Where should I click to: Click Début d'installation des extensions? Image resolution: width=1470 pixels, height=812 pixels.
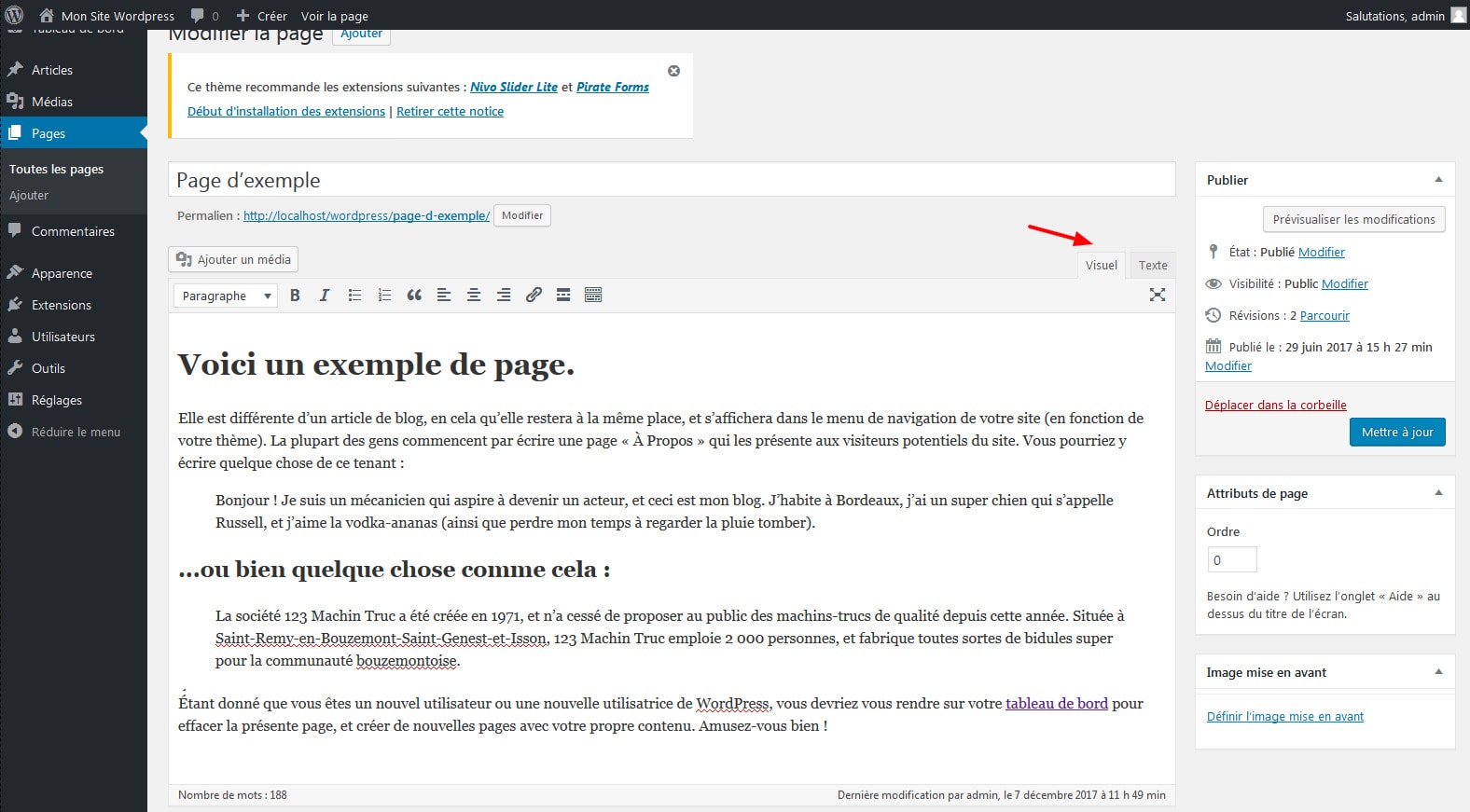(286, 111)
